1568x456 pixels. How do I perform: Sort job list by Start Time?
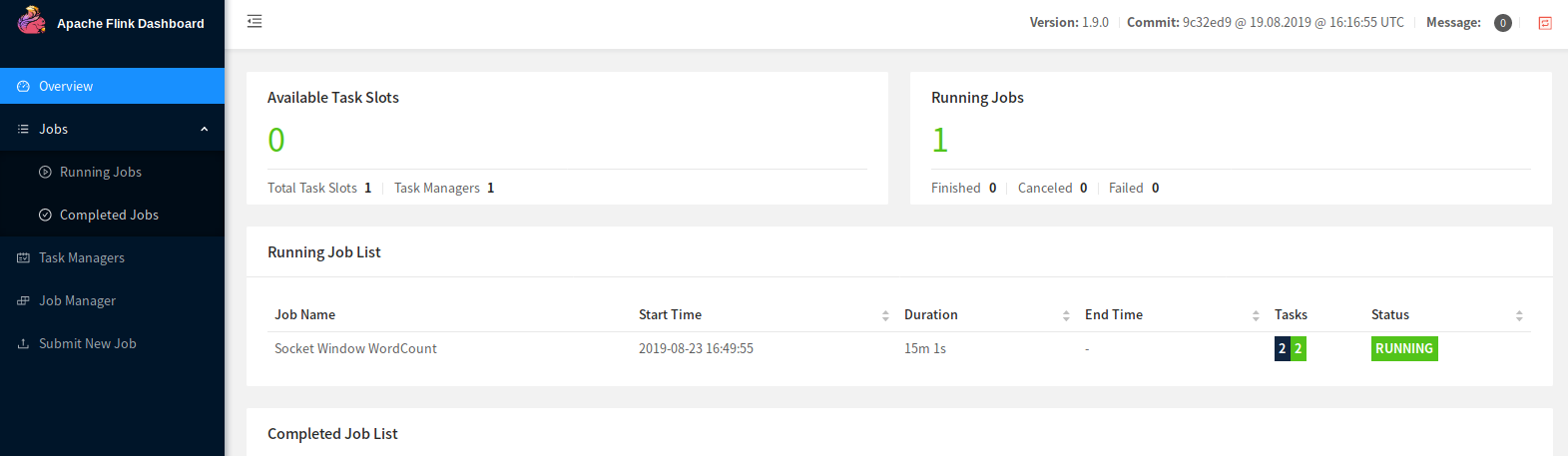point(885,315)
